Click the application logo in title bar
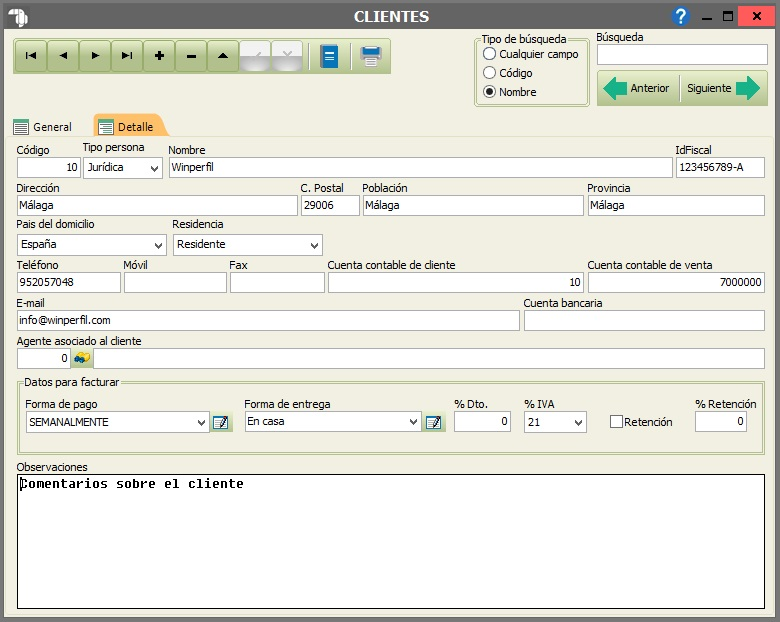780x622 pixels. pyautogui.click(x=18, y=17)
